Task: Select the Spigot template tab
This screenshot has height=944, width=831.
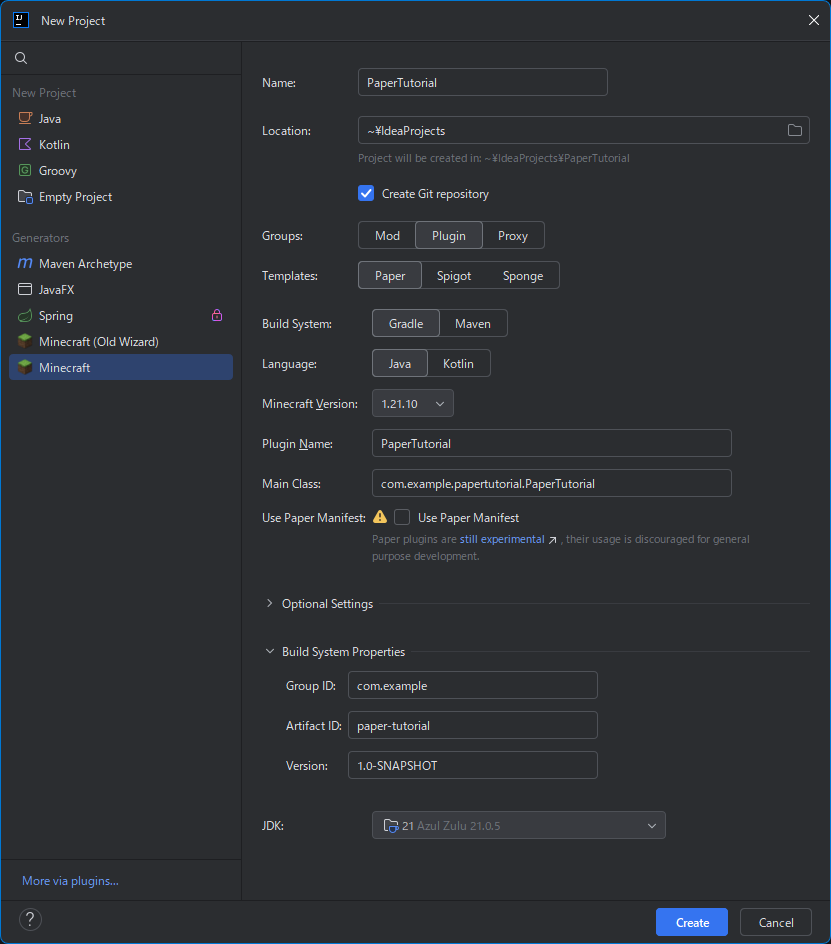Action: [454, 276]
